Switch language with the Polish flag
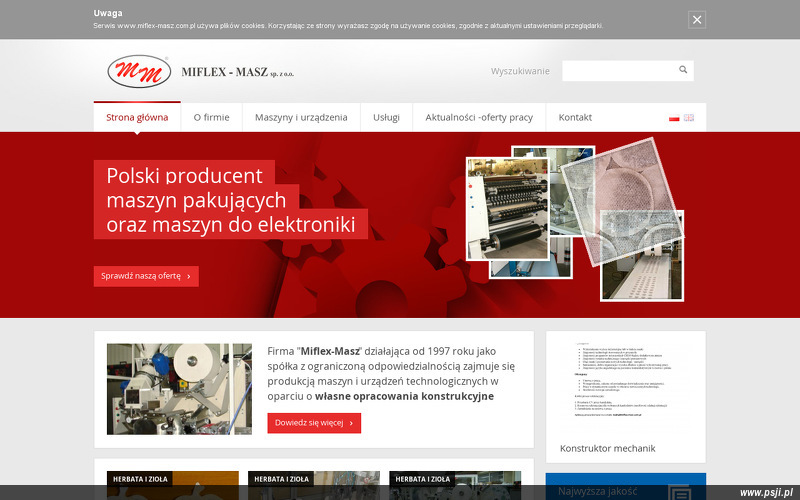 (x=674, y=118)
